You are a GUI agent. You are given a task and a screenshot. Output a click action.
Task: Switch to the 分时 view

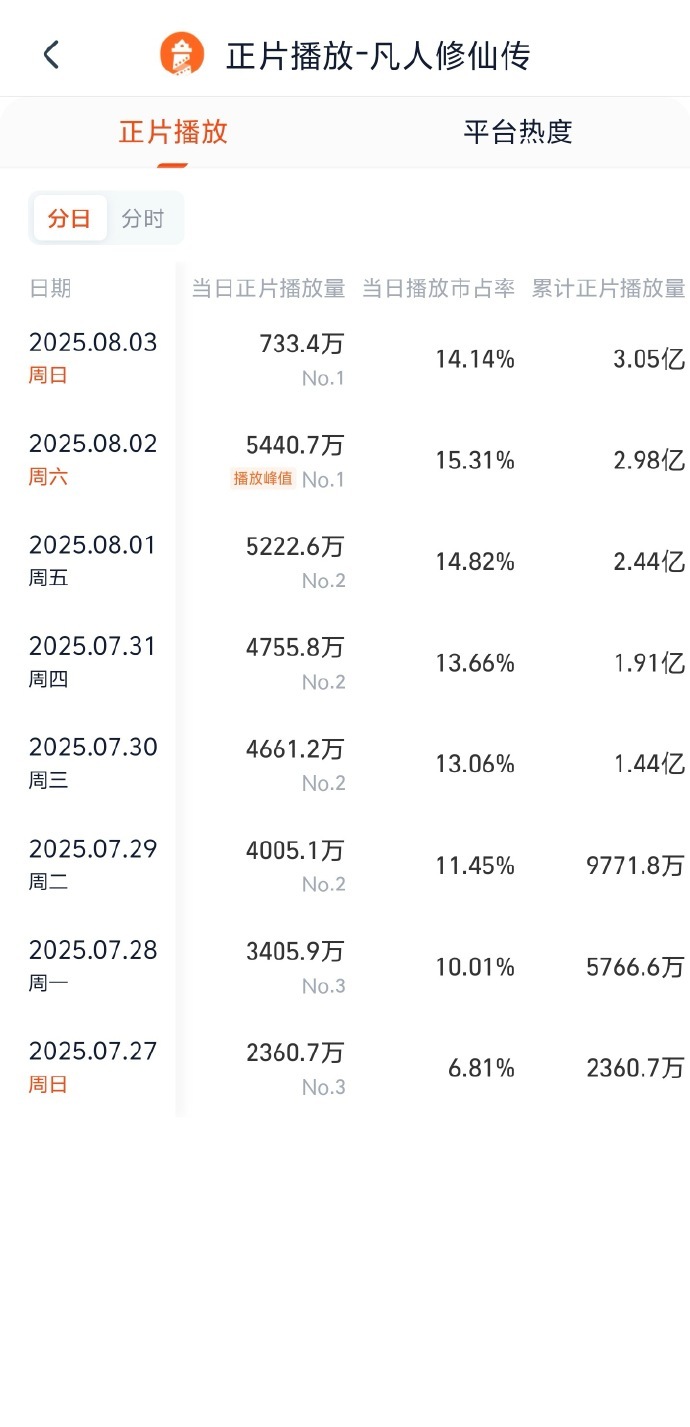tap(143, 219)
